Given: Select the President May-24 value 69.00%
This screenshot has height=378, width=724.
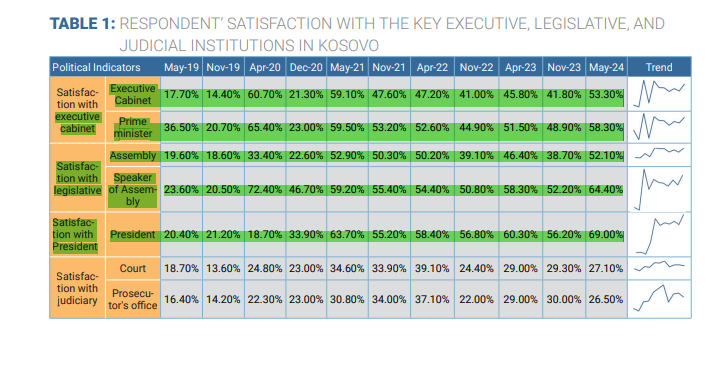Looking at the screenshot, I should [x=606, y=234].
